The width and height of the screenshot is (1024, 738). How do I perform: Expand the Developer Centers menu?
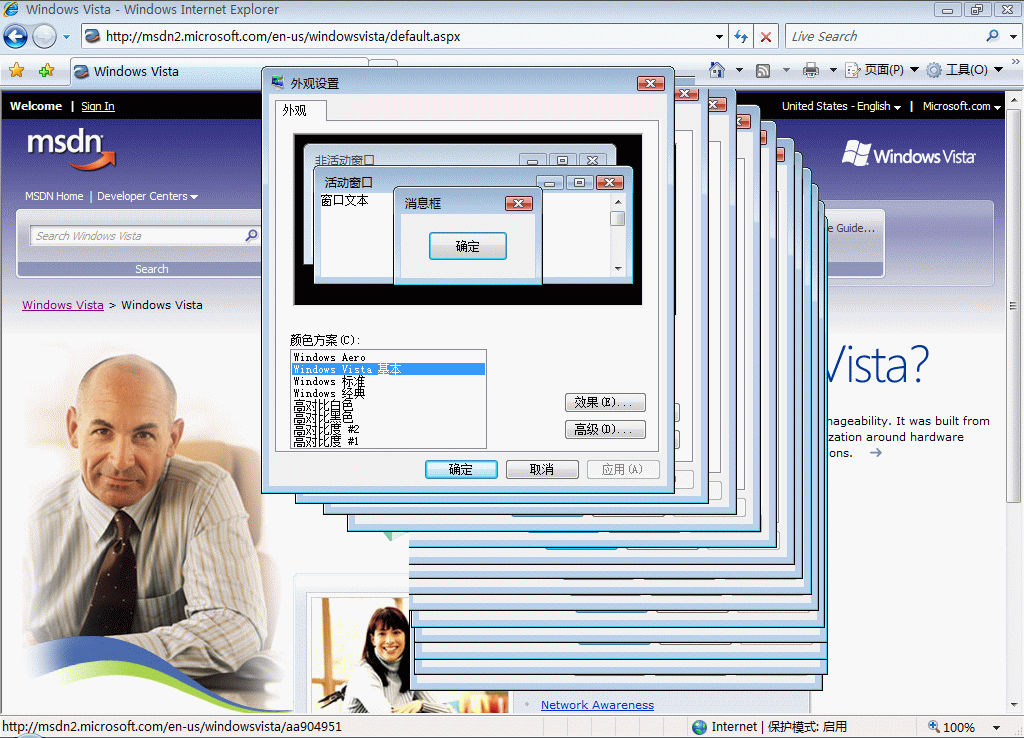click(147, 196)
